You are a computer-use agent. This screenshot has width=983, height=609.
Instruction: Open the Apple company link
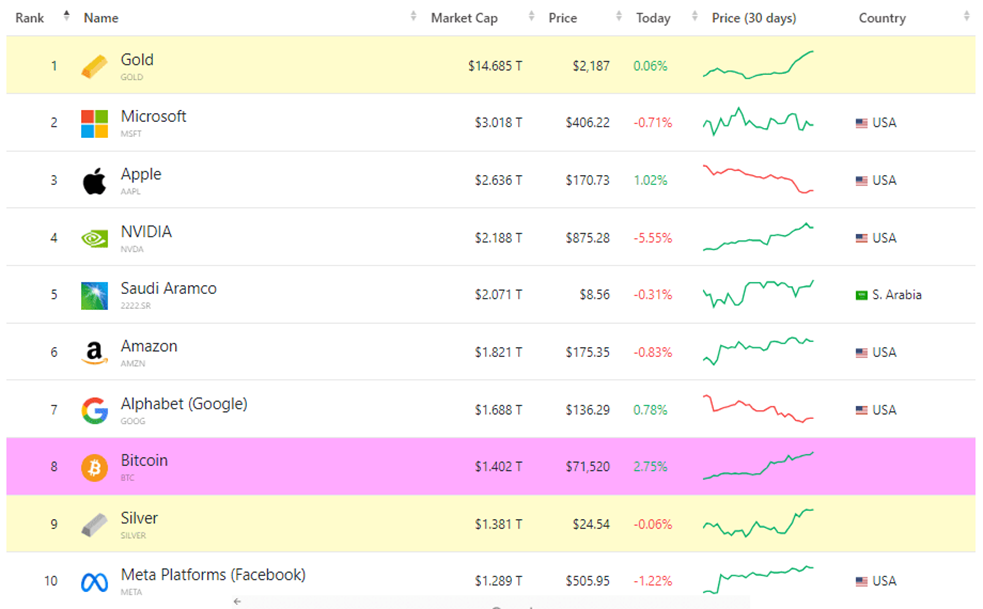141,174
